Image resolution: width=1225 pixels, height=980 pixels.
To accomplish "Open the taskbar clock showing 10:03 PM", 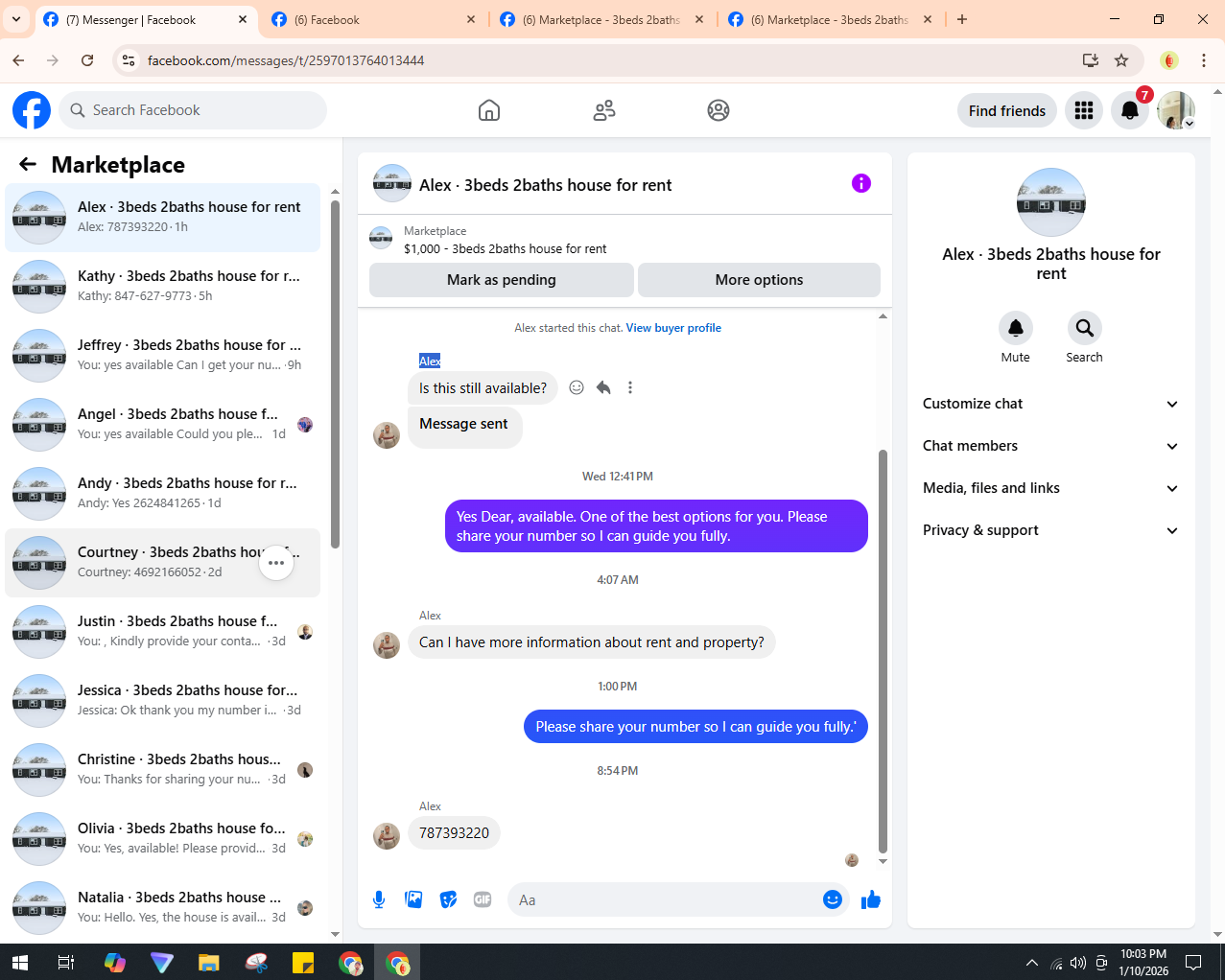I will tap(1143, 962).
